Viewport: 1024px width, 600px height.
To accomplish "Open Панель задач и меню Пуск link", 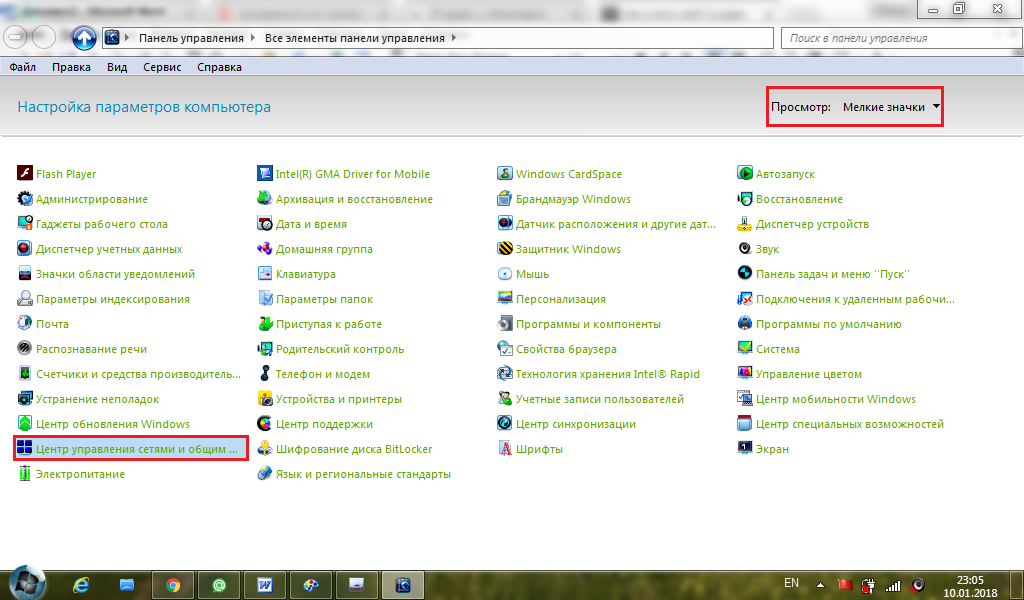I will click(833, 274).
